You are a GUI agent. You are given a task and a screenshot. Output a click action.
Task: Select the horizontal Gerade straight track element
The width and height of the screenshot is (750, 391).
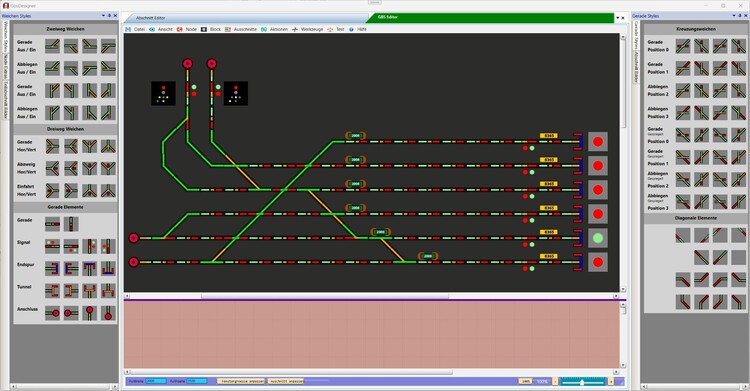tap(53, 223)
